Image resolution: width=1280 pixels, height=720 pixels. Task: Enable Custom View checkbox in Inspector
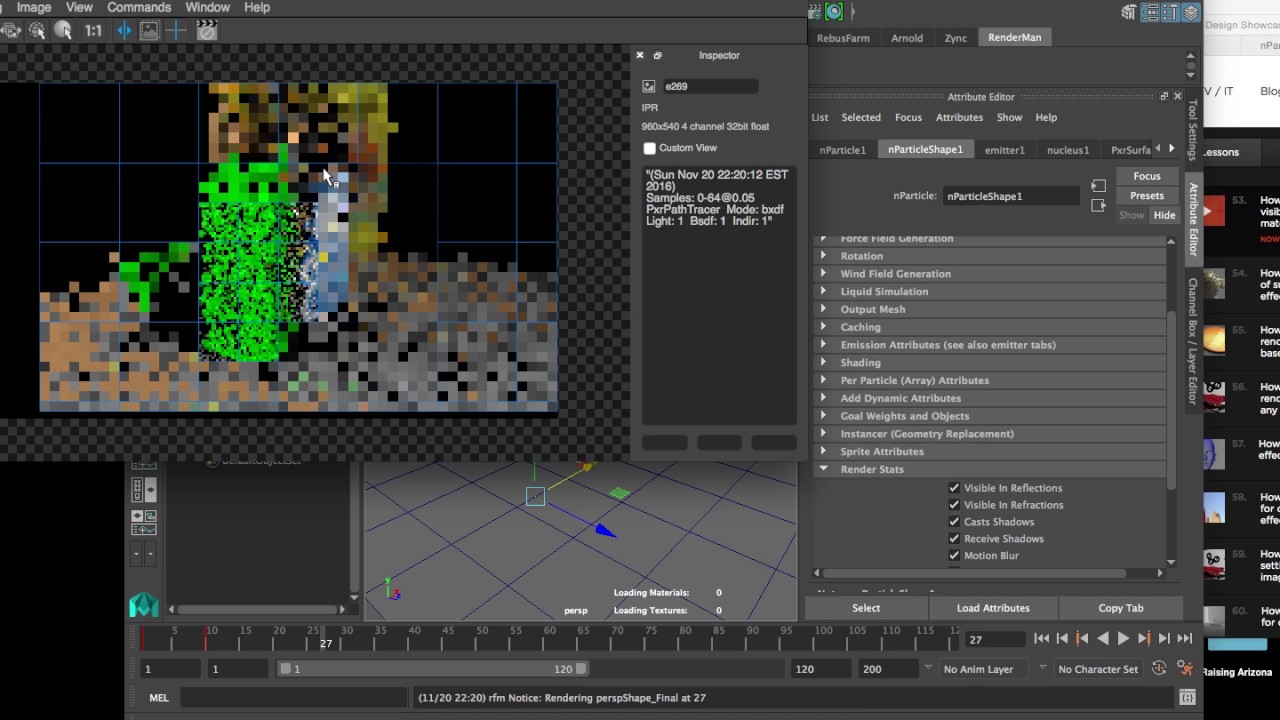[649, 148]
